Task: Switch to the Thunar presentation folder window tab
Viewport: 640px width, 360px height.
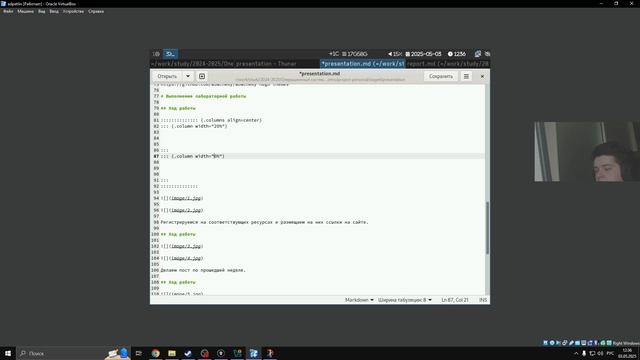Action: coord(235,64)
